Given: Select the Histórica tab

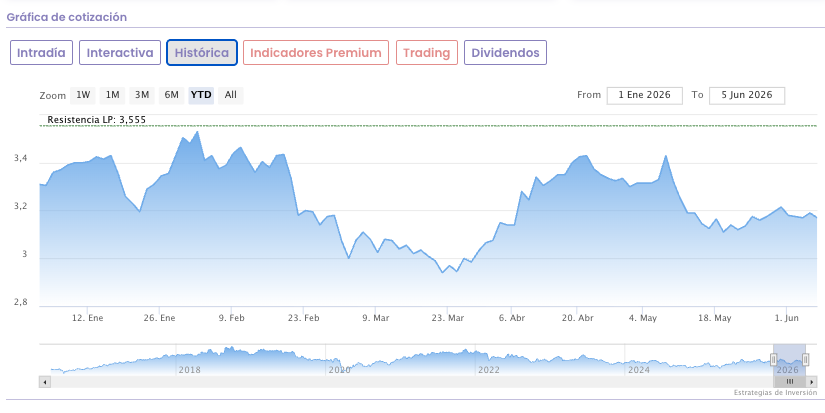Looking at the screenshot, I should coord(202,53).
